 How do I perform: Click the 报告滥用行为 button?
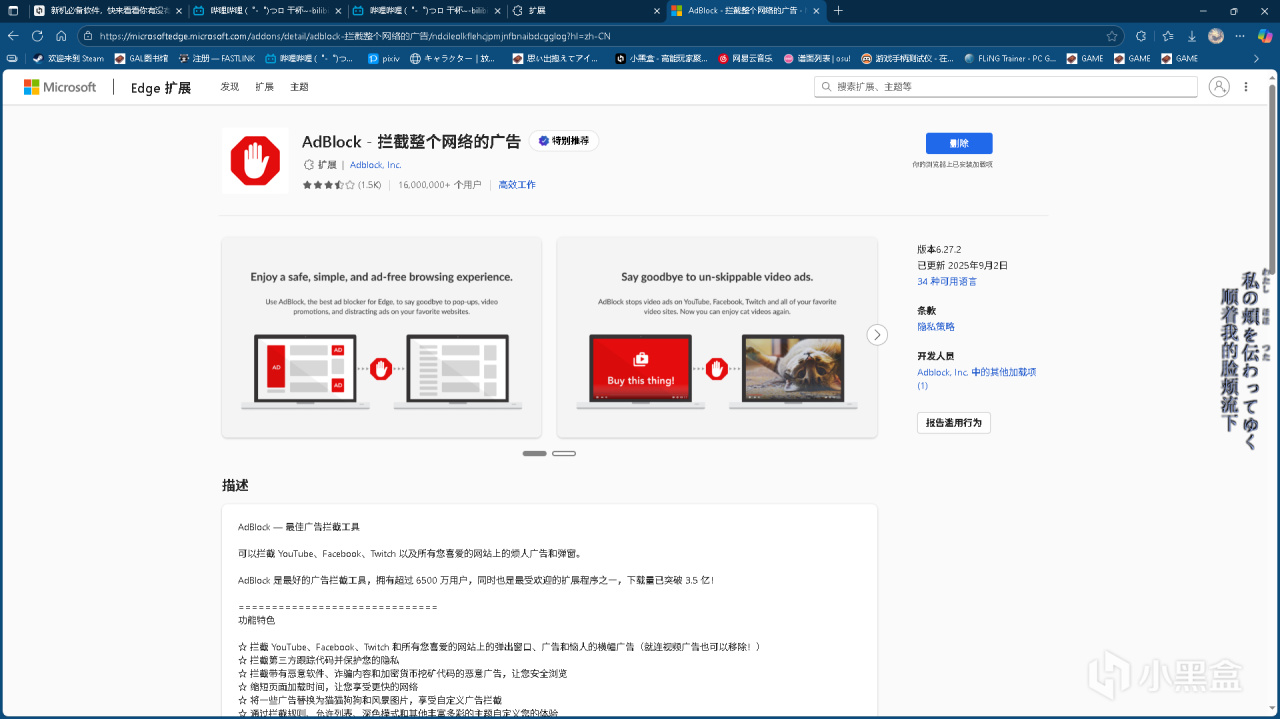pos(953,423)
